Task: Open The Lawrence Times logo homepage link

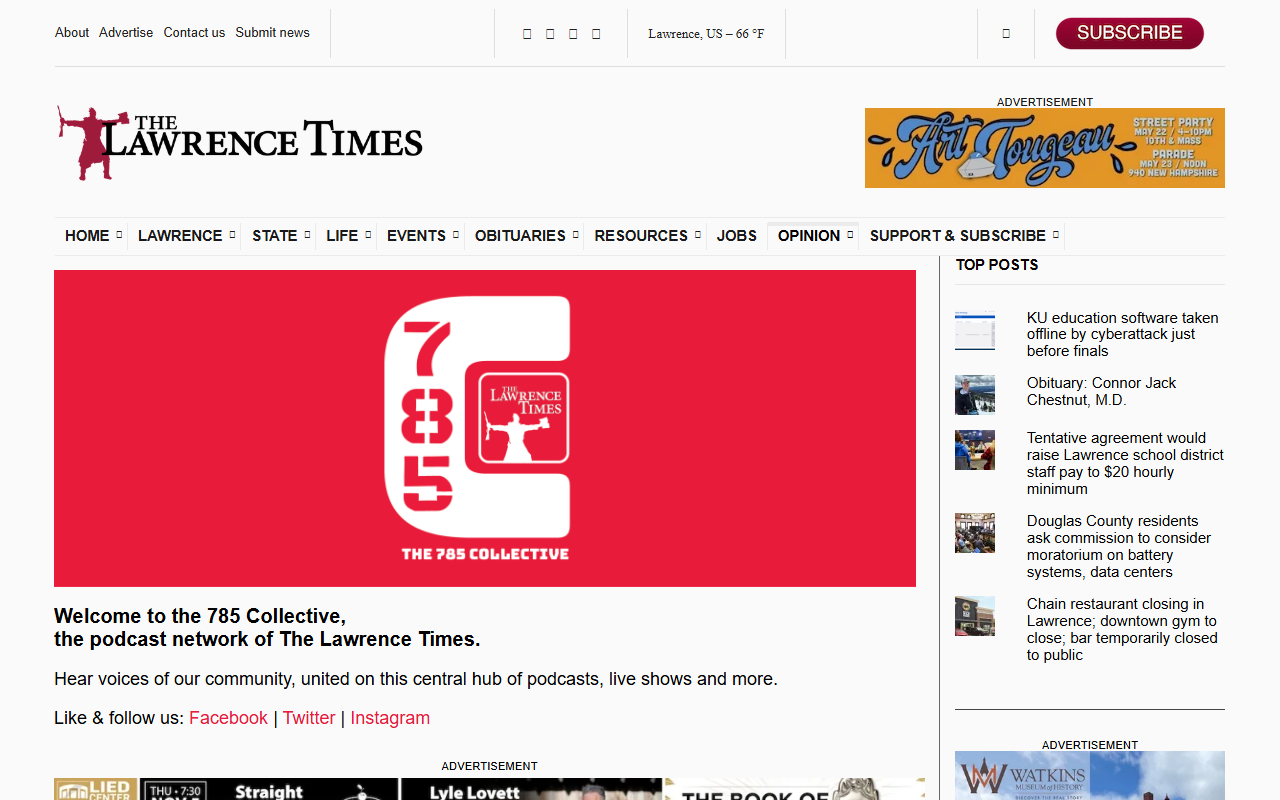Action: coord(240,143)
